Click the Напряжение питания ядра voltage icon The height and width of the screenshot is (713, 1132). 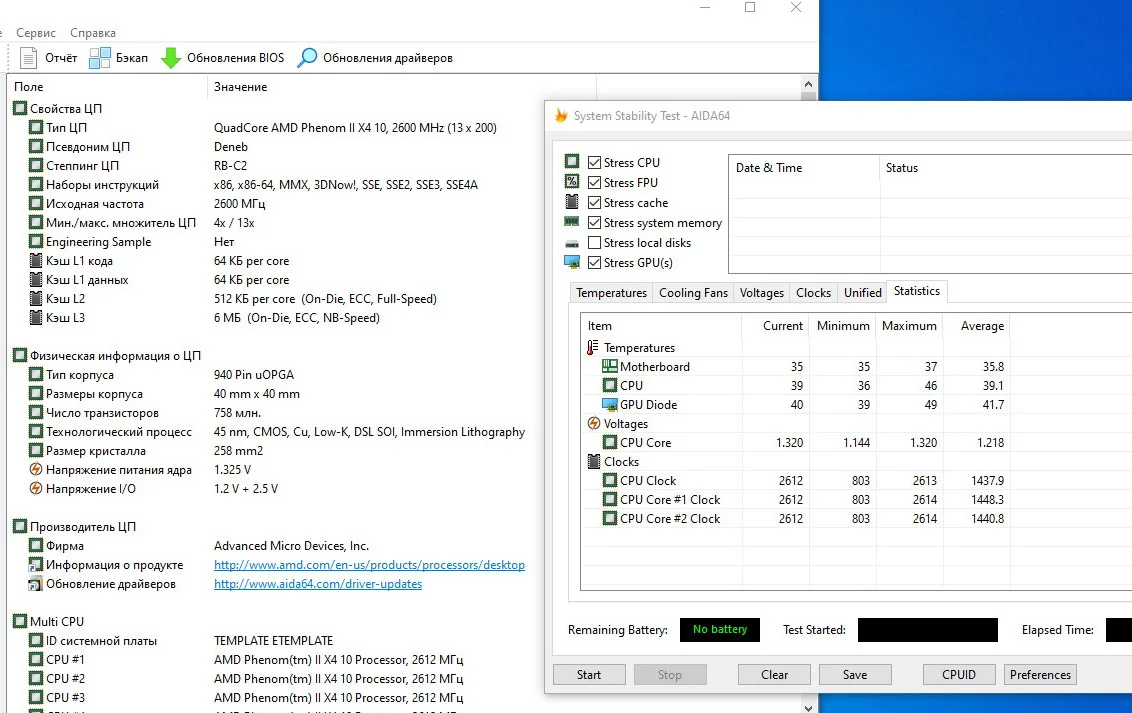(36, 470)
